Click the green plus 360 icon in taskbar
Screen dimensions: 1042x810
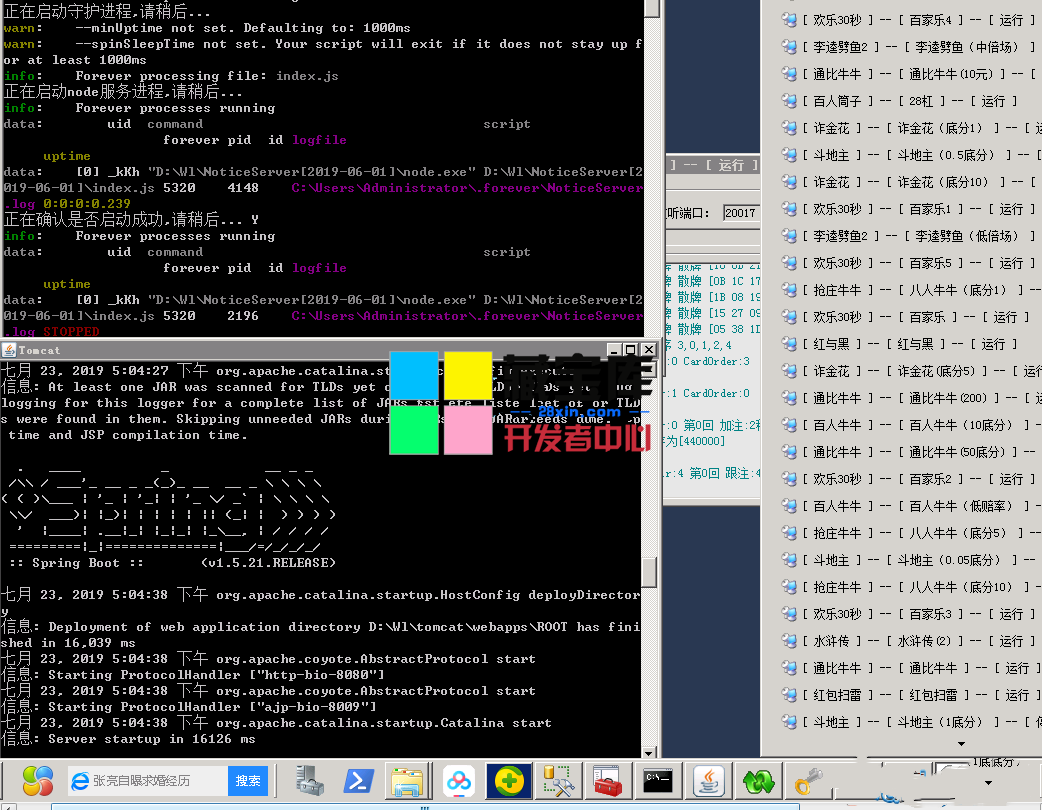click(510, 780)
